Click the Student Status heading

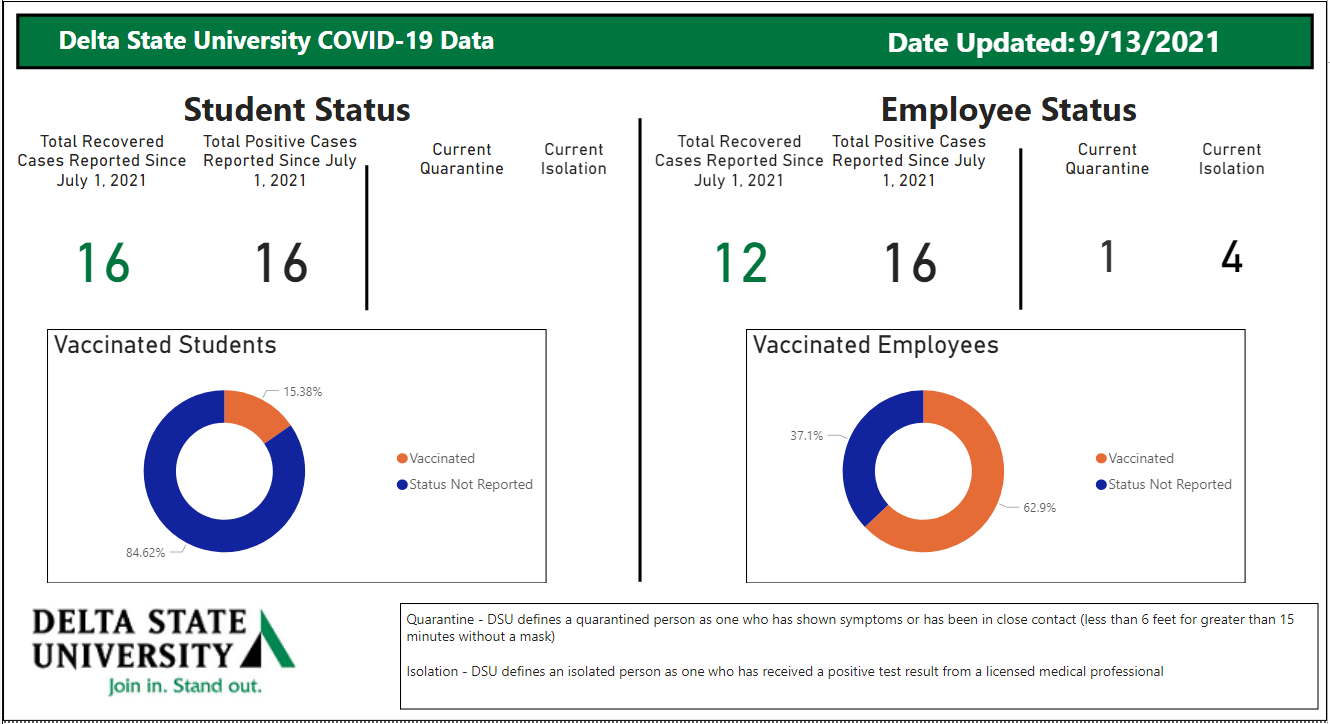(297, 109)
